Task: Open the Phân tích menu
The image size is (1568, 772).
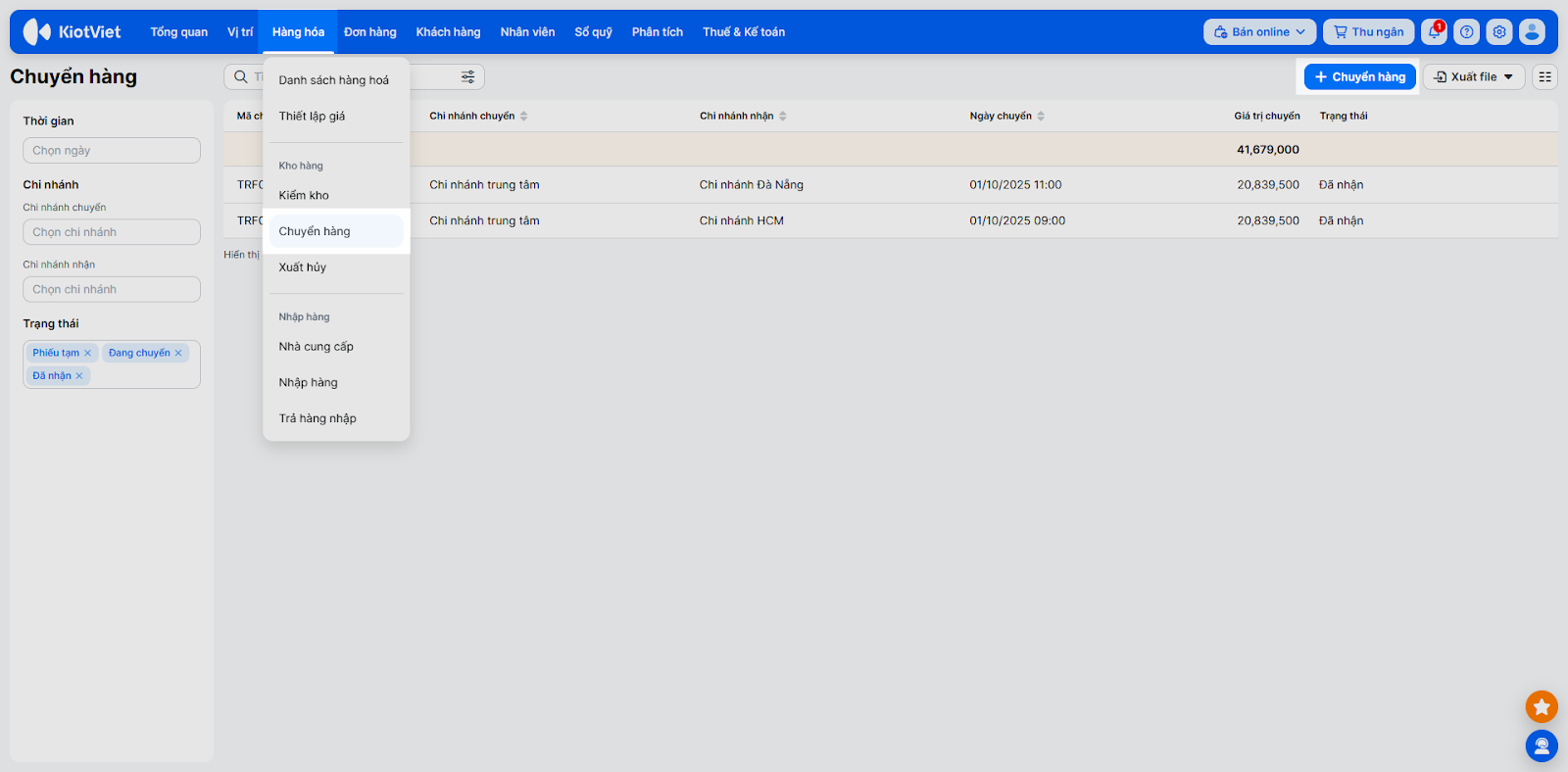Action: (658, 32)
